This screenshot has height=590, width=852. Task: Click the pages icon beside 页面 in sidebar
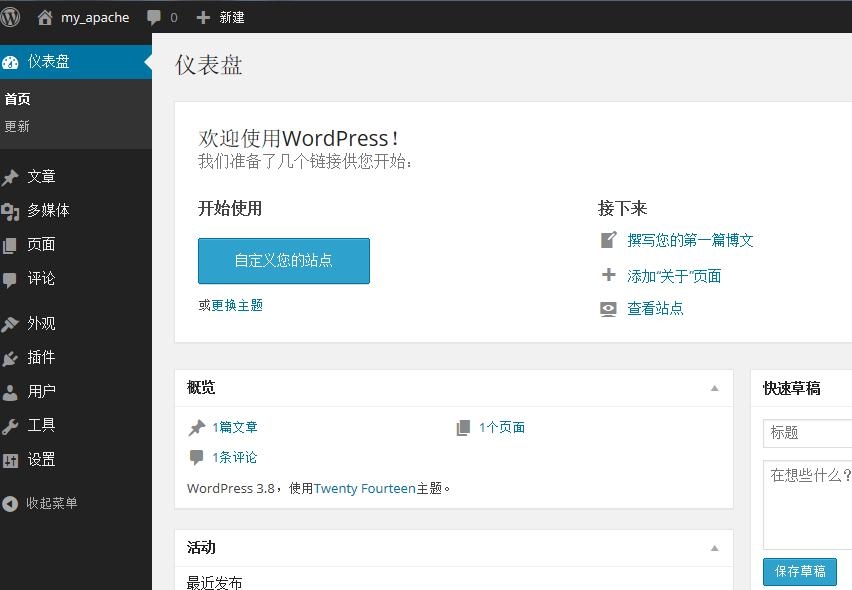(10, 245)
